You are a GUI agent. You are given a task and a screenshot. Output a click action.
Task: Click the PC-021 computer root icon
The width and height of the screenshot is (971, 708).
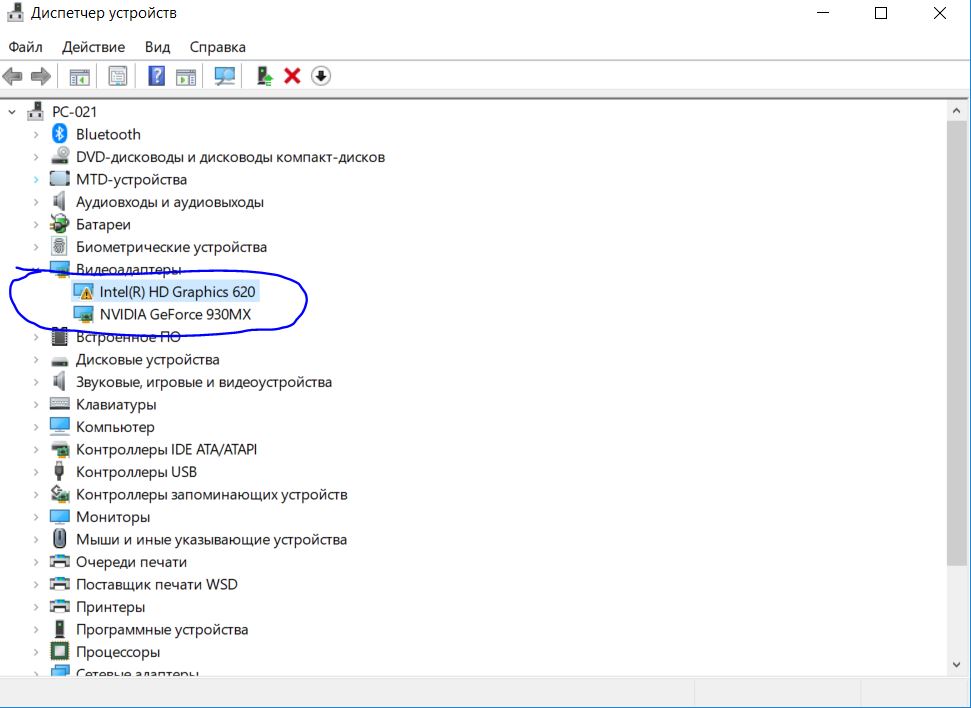(x=35, y=111)
